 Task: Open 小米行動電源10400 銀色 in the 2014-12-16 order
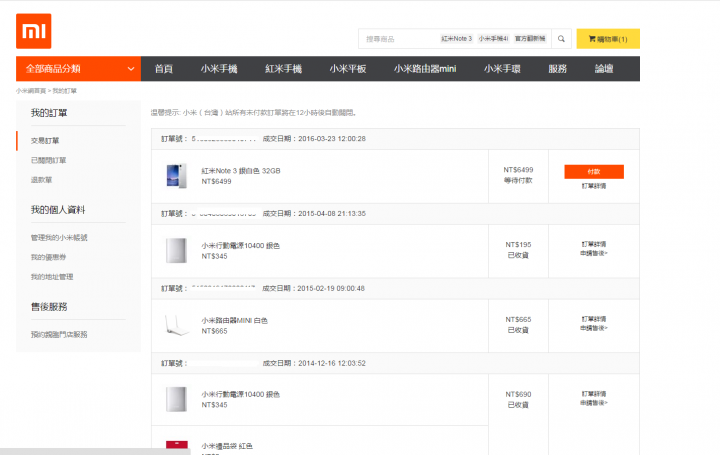(240, 394)
